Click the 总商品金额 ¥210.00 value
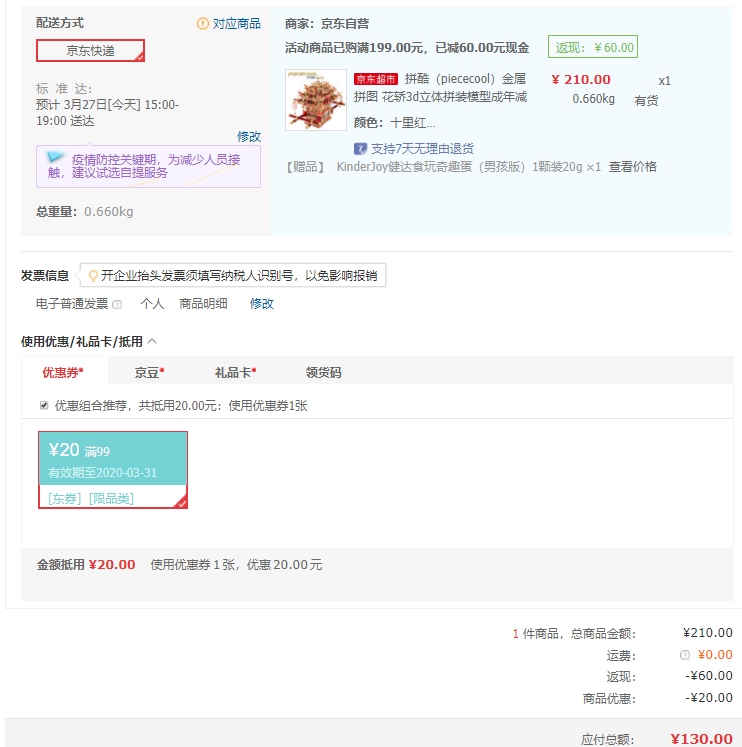This screenshot has height=747, width=742. point(708,633)
